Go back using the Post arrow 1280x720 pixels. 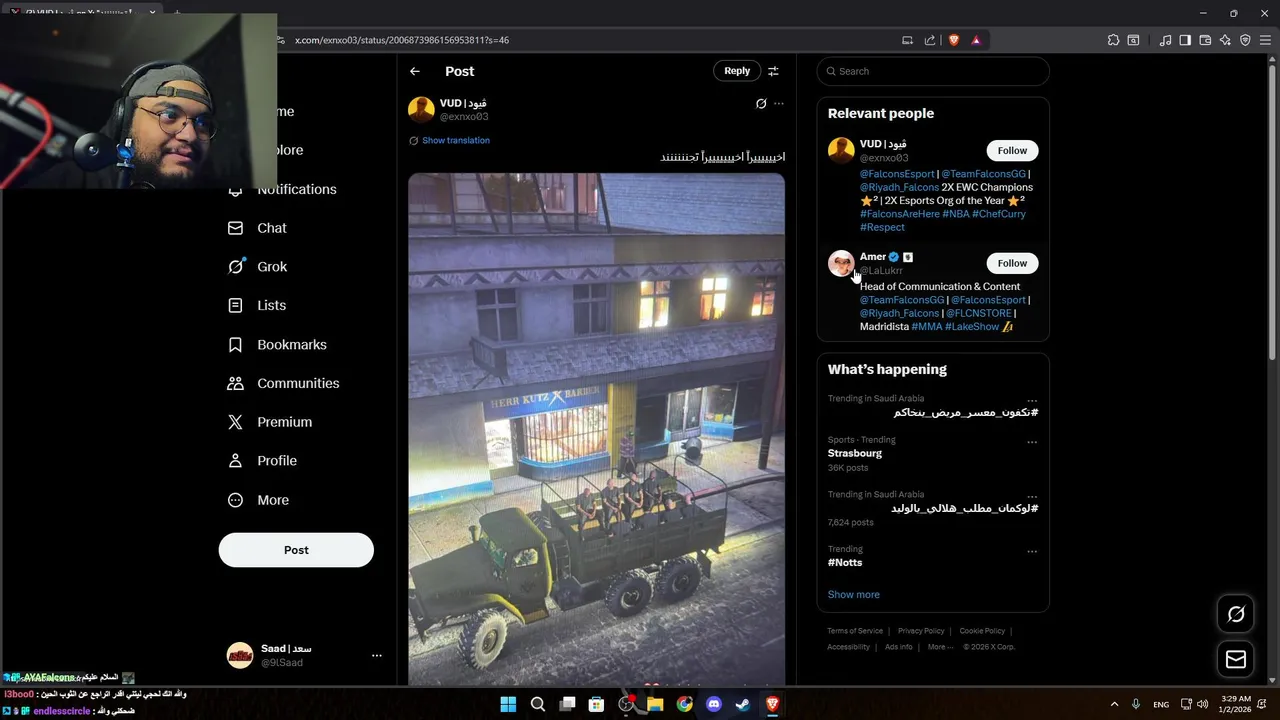coord(415,71)
